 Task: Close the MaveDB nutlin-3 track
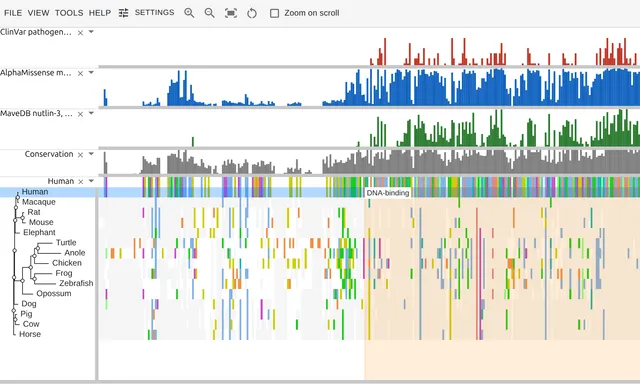pyautogui.click(x=80, y=114)
